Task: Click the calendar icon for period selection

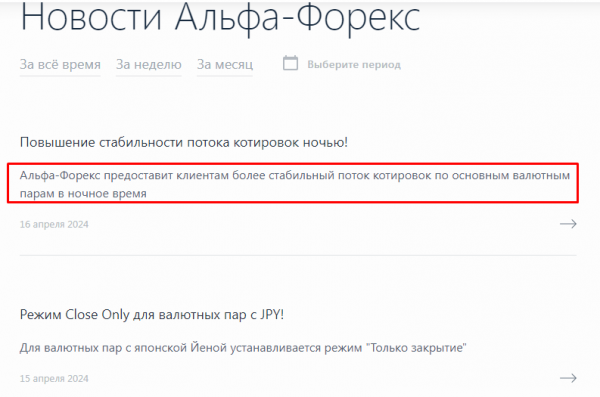Action: tap(290, 63)
